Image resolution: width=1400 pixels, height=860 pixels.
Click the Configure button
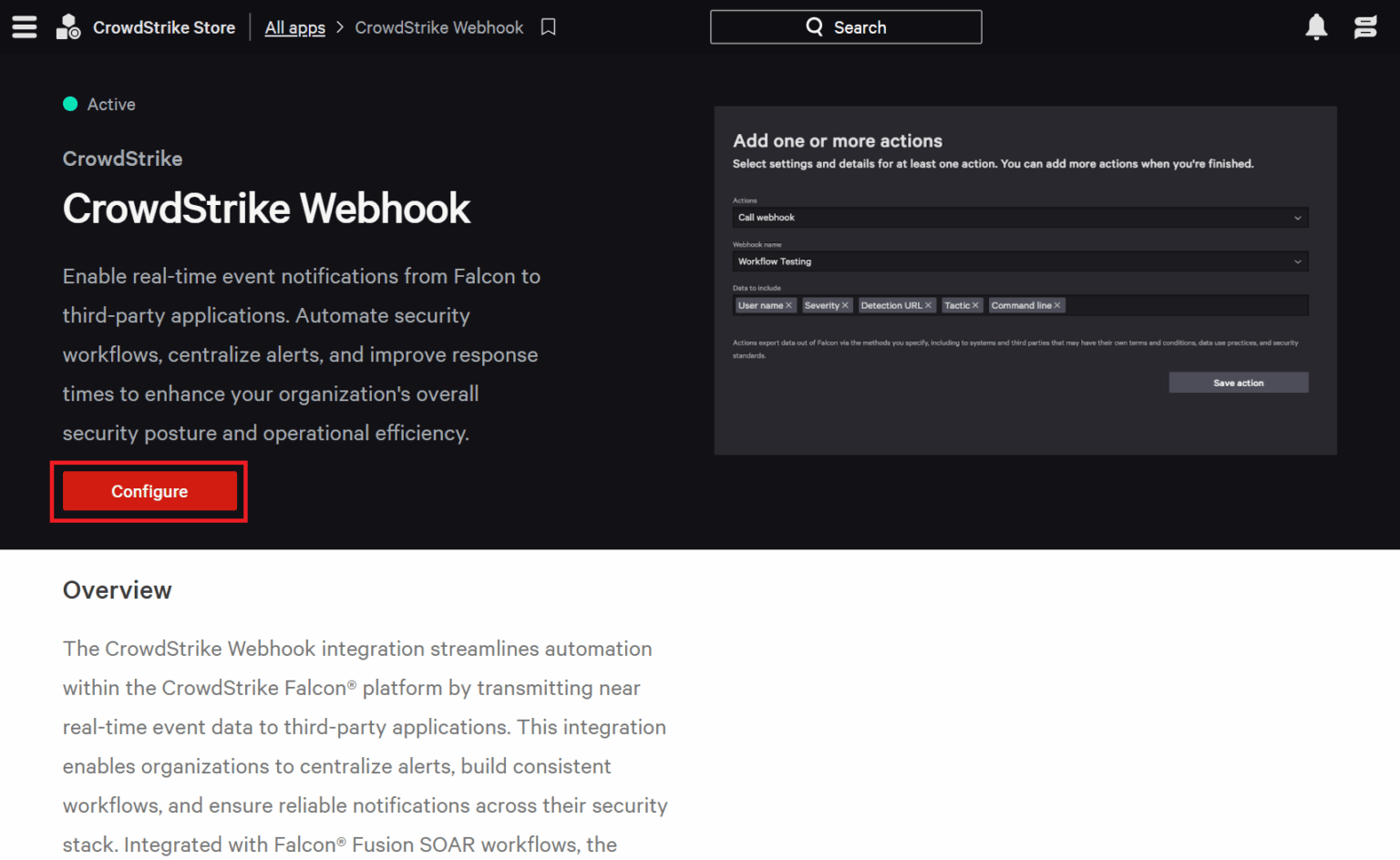tap(149, 491)
